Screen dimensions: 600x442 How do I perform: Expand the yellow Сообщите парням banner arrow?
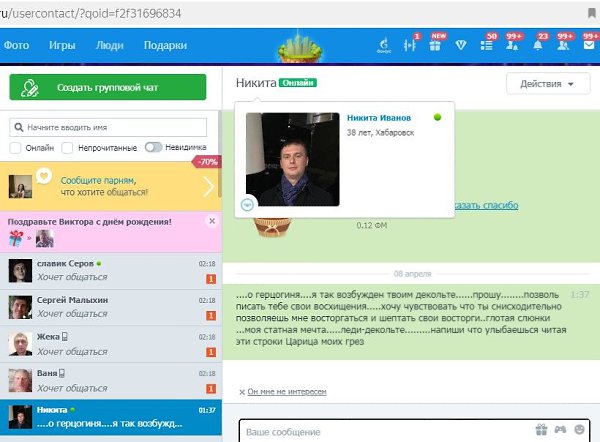coord(208,186)
